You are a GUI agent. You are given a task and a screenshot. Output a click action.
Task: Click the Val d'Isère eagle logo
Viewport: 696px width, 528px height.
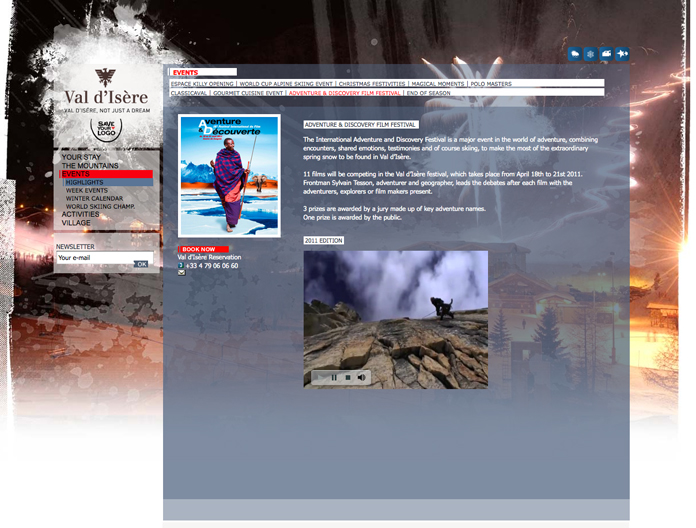[x=105, y=78]
